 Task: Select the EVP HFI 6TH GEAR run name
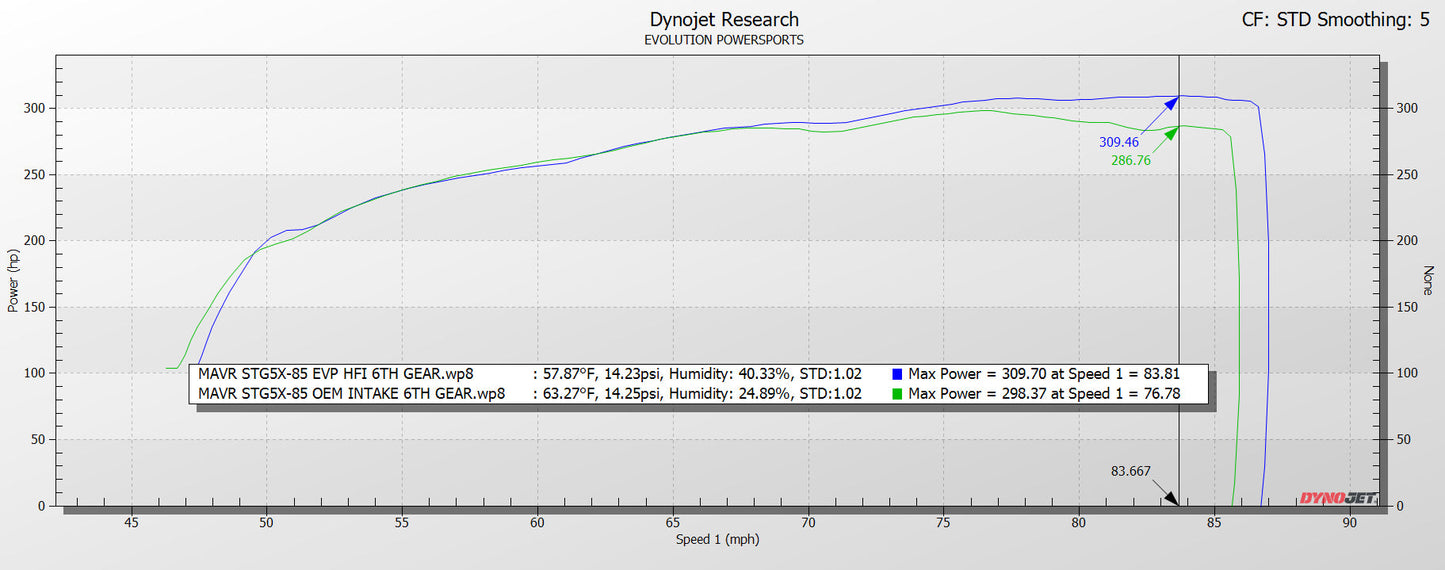coord(336,374)
